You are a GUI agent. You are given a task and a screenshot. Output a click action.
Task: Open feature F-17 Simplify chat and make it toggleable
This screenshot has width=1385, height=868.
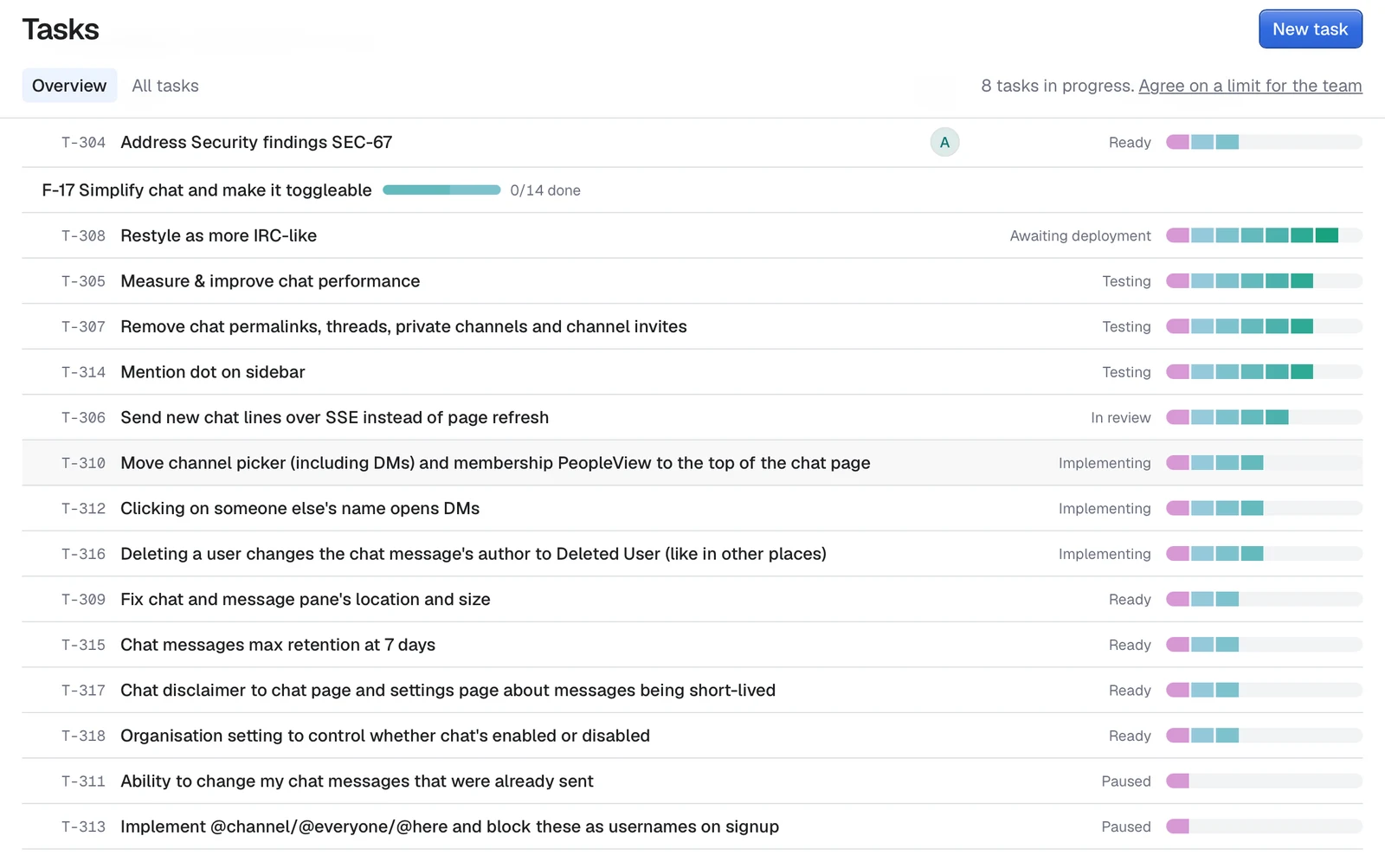(207, 190)
